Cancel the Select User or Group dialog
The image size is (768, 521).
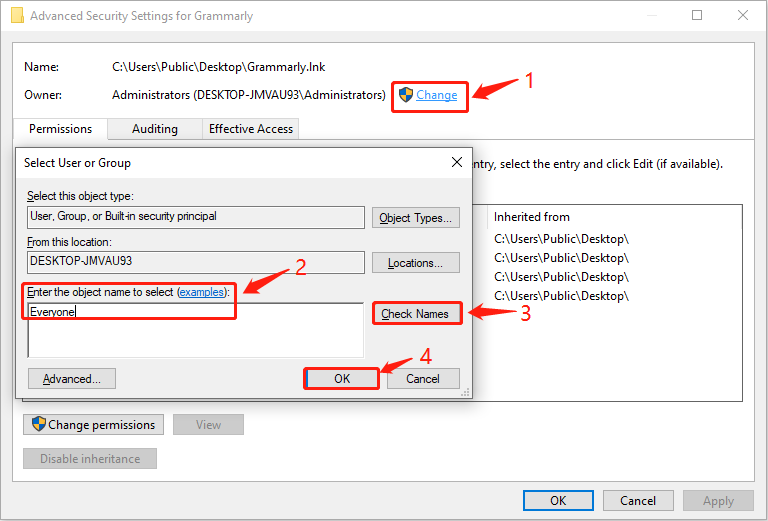pos(423,379)
